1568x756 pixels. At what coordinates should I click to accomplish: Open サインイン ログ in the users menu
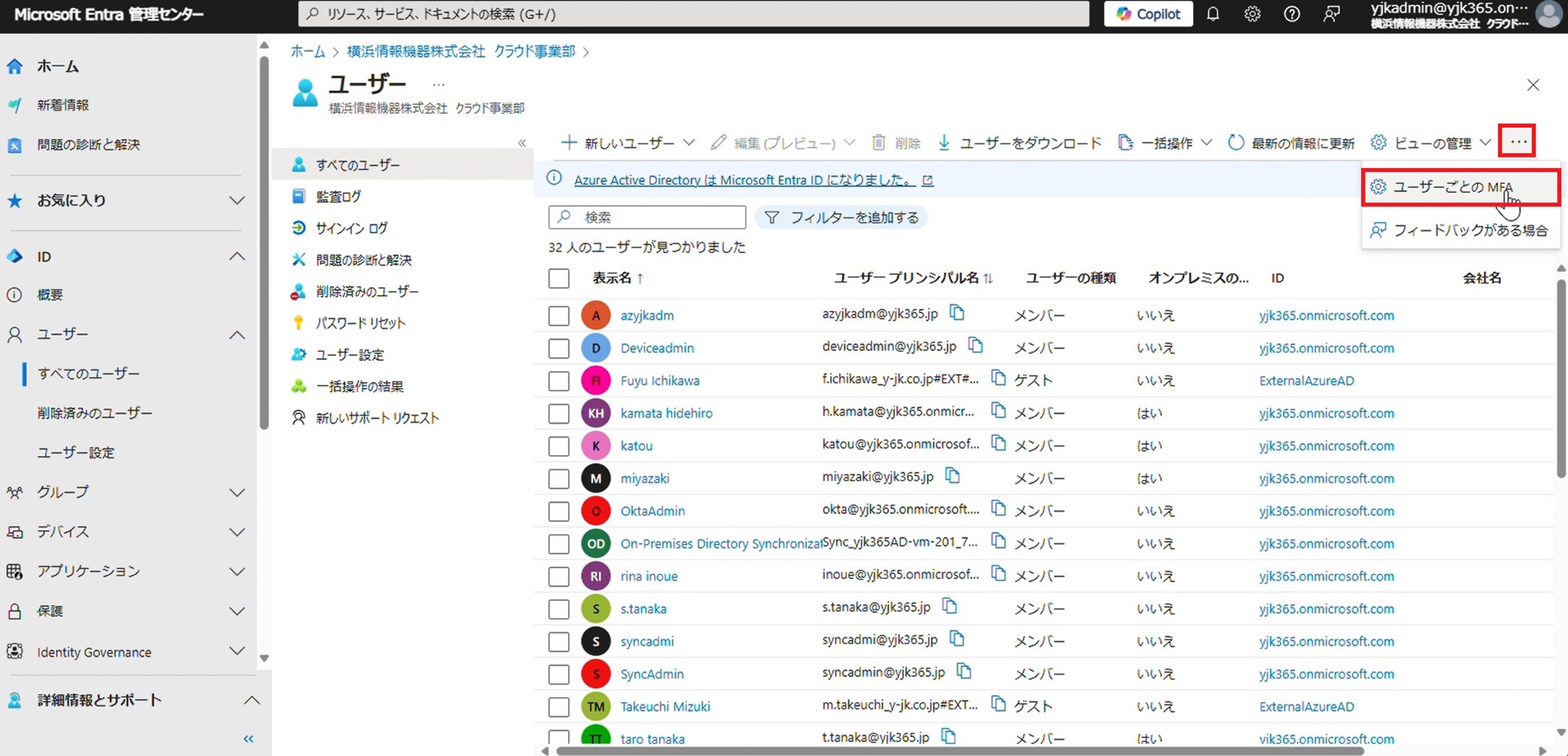point(351,229)
